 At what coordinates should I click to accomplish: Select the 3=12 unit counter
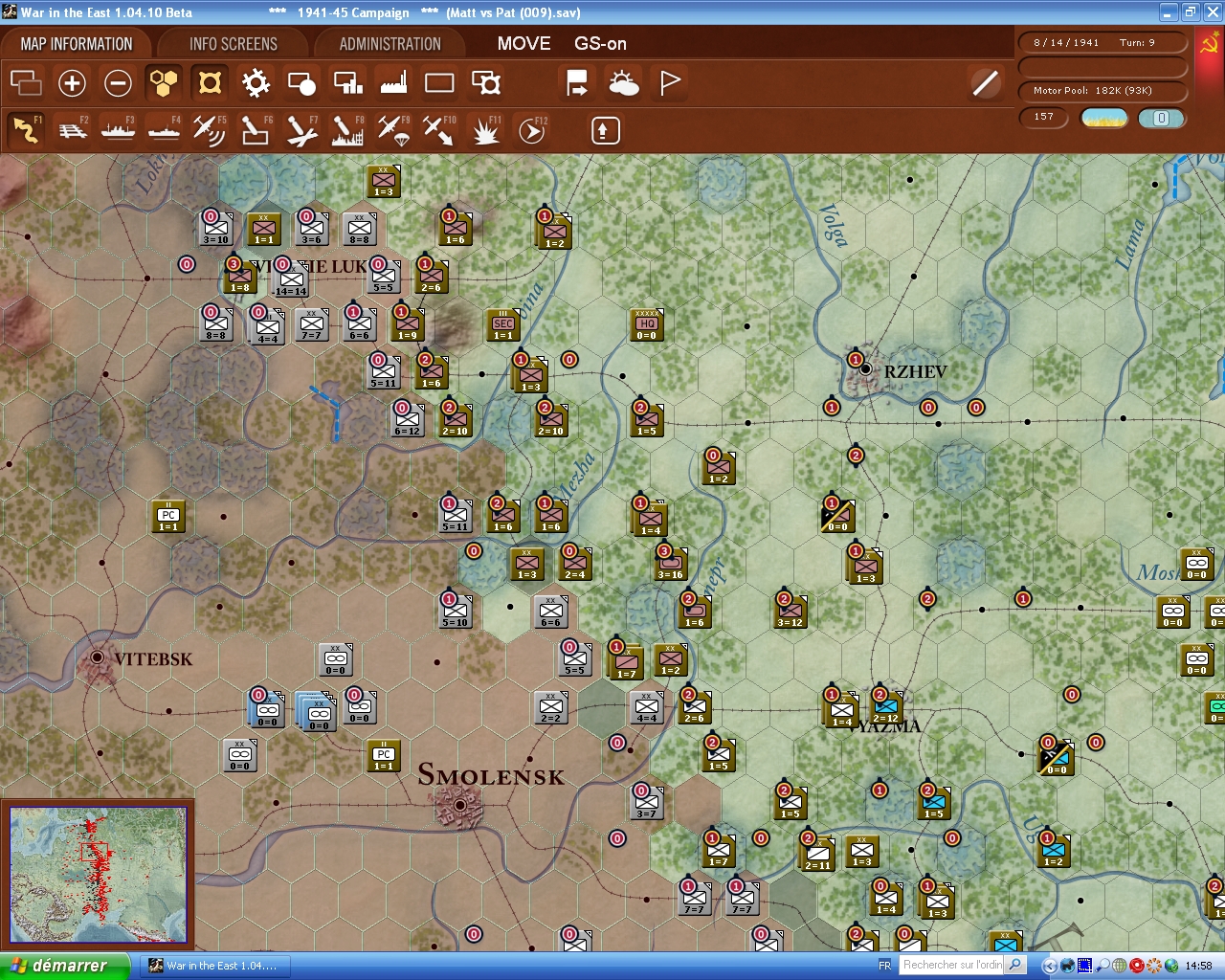click(791, 612)
